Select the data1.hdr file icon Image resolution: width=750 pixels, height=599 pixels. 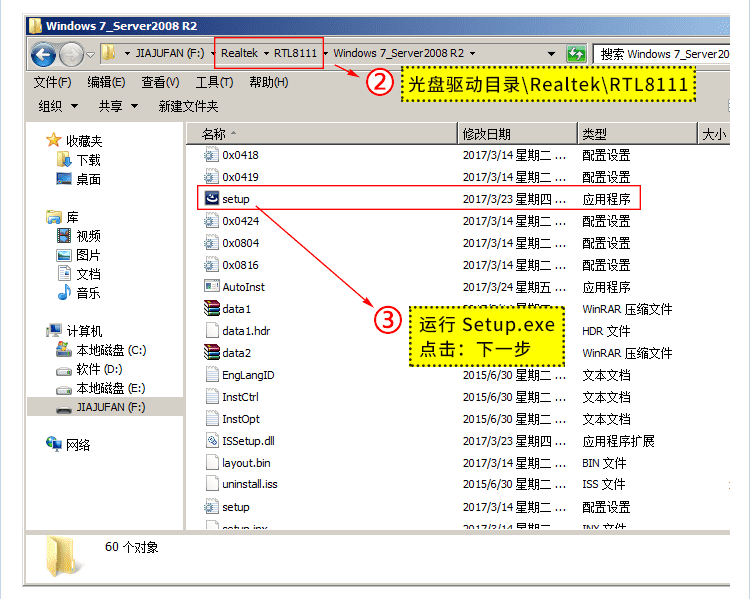point(211,330)
